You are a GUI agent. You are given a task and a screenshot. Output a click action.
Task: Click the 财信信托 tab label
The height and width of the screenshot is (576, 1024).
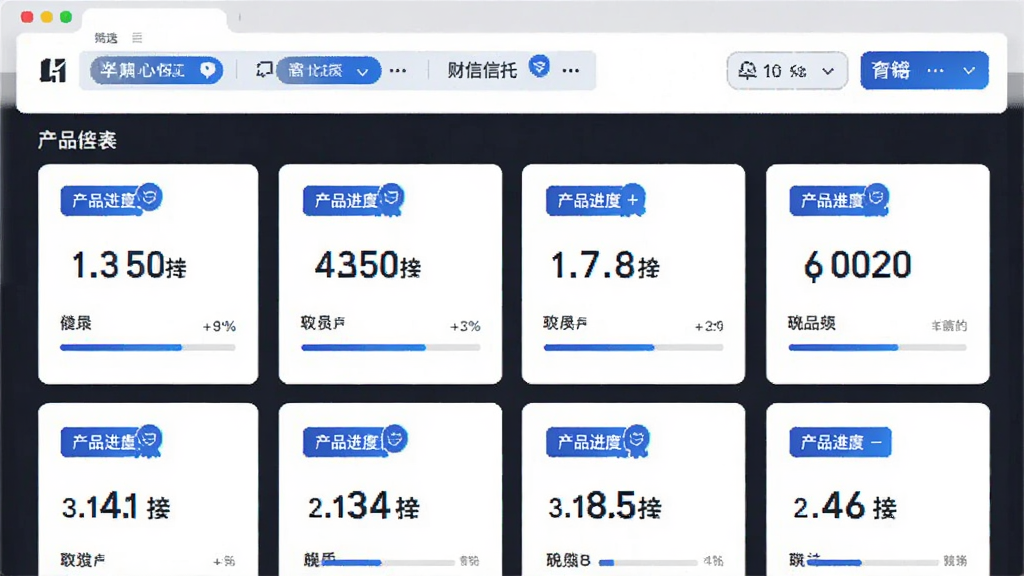[482, 71]
